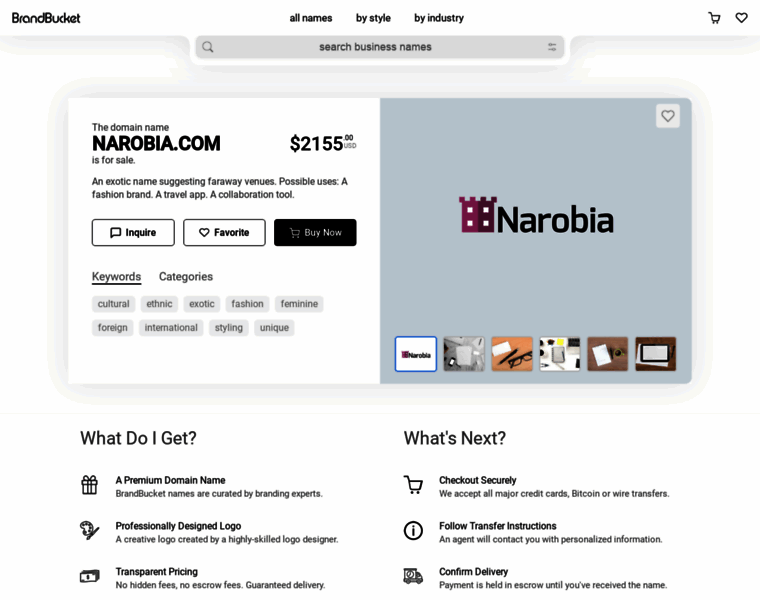
Task: Select the Narobia logo thumbnail
Action: tap(416, 354)
